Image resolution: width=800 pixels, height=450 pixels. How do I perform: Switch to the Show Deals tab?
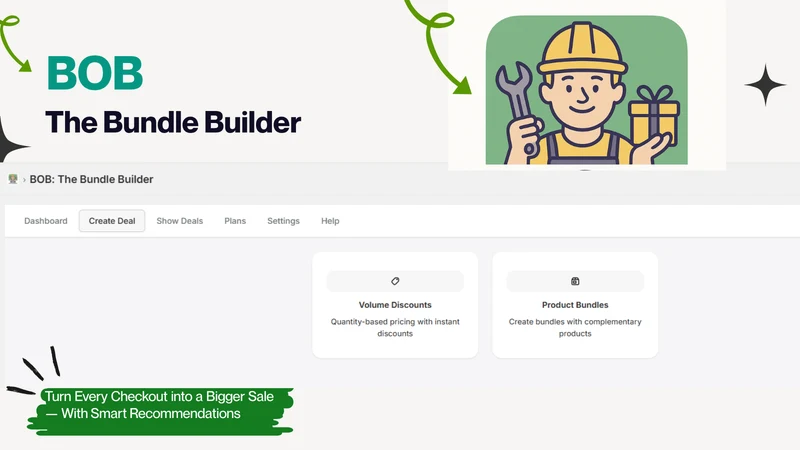pyautogui.click(x=180, y=221)
